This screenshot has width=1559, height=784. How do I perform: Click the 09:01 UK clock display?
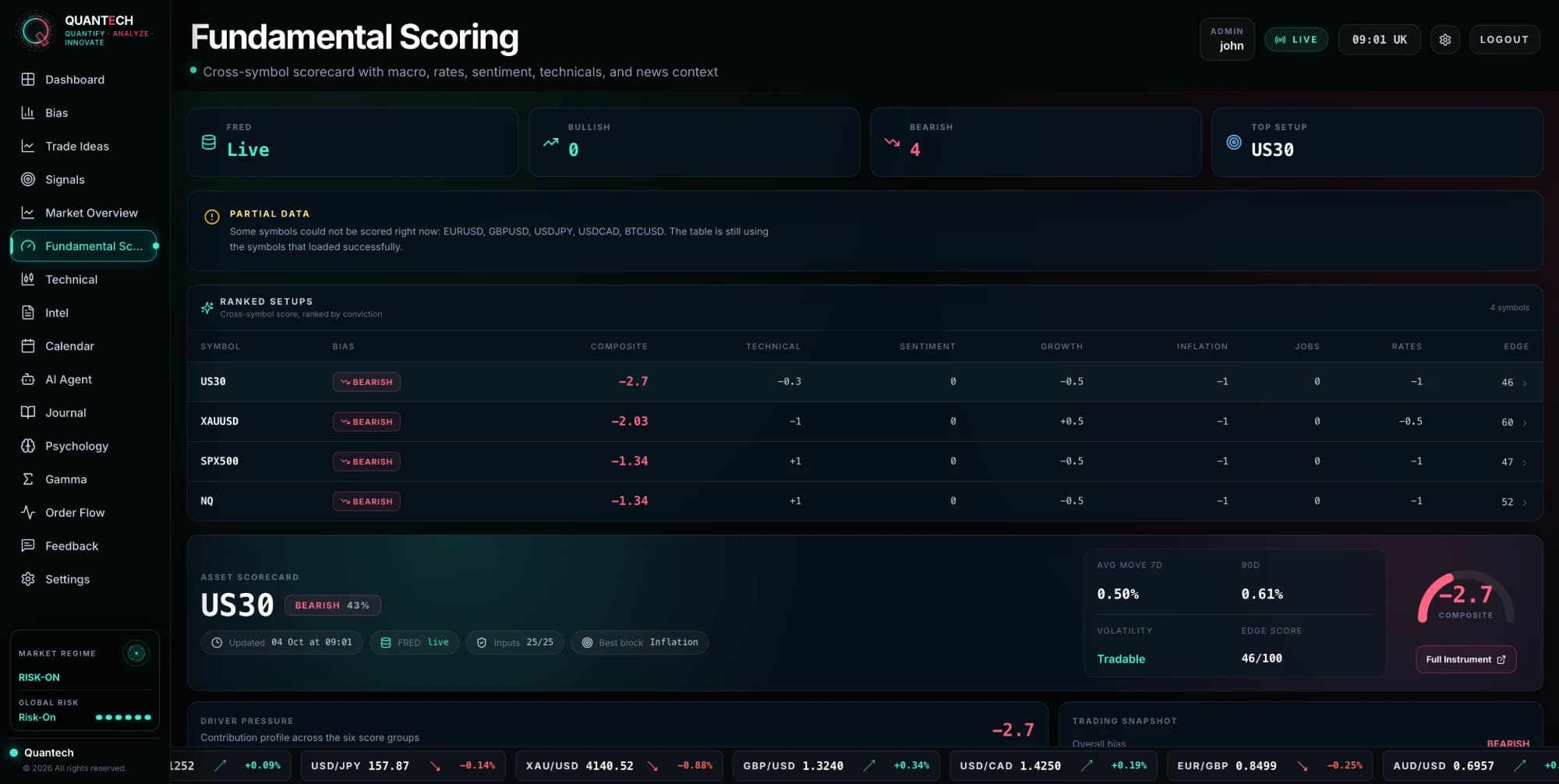1379,40
